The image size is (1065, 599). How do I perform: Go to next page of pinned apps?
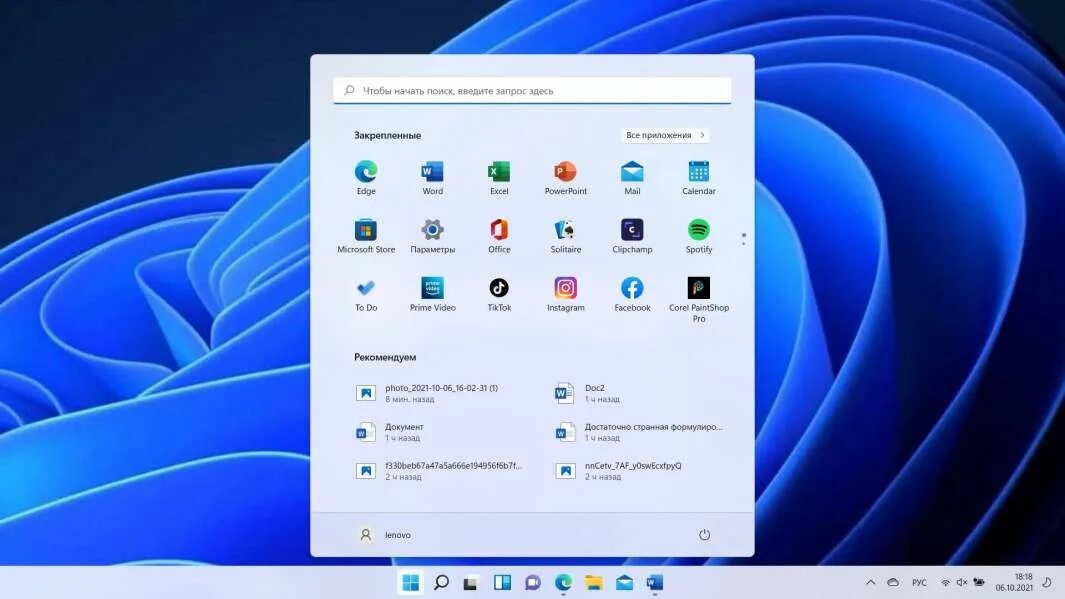[744, 243]
